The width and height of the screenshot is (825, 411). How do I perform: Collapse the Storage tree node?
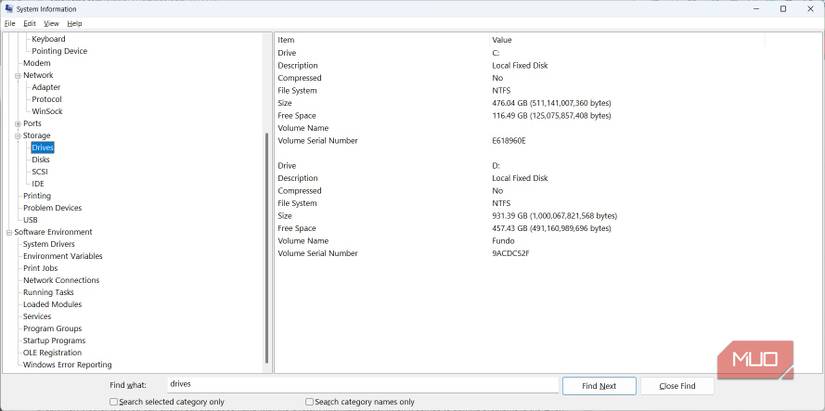18,136
